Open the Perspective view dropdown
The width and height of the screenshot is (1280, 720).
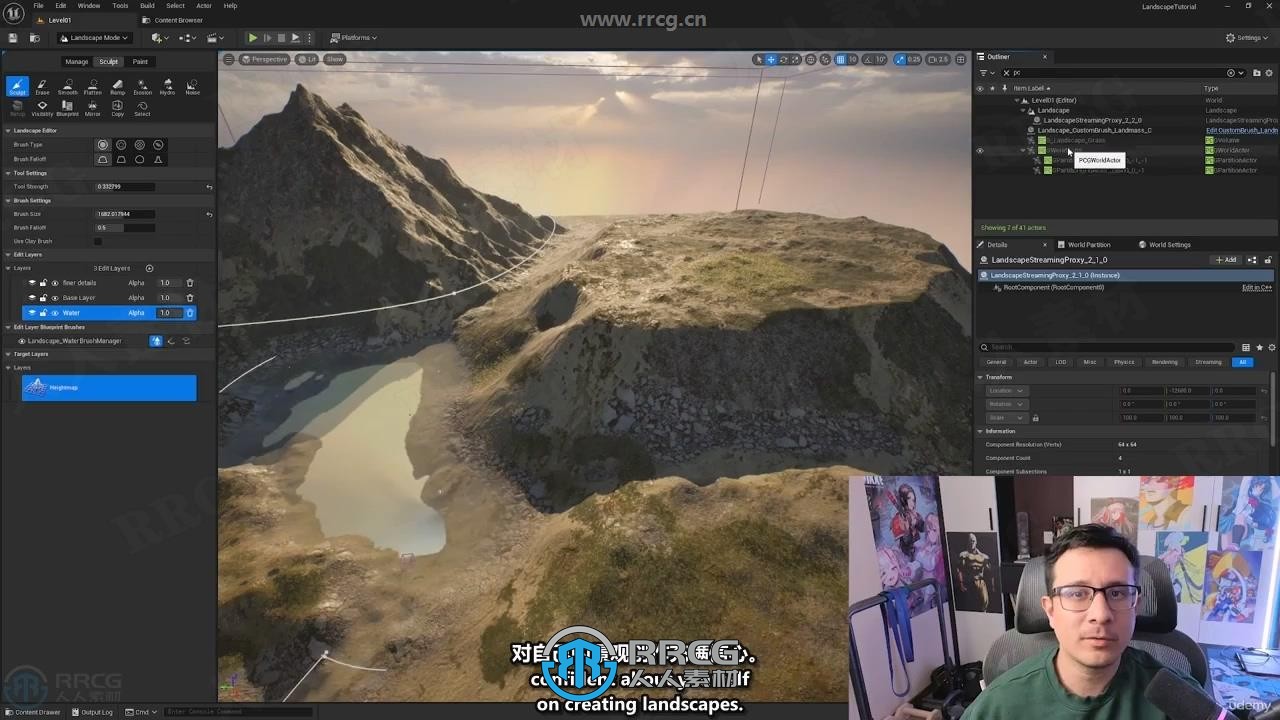pyautogui.click(x=264, y=59)
